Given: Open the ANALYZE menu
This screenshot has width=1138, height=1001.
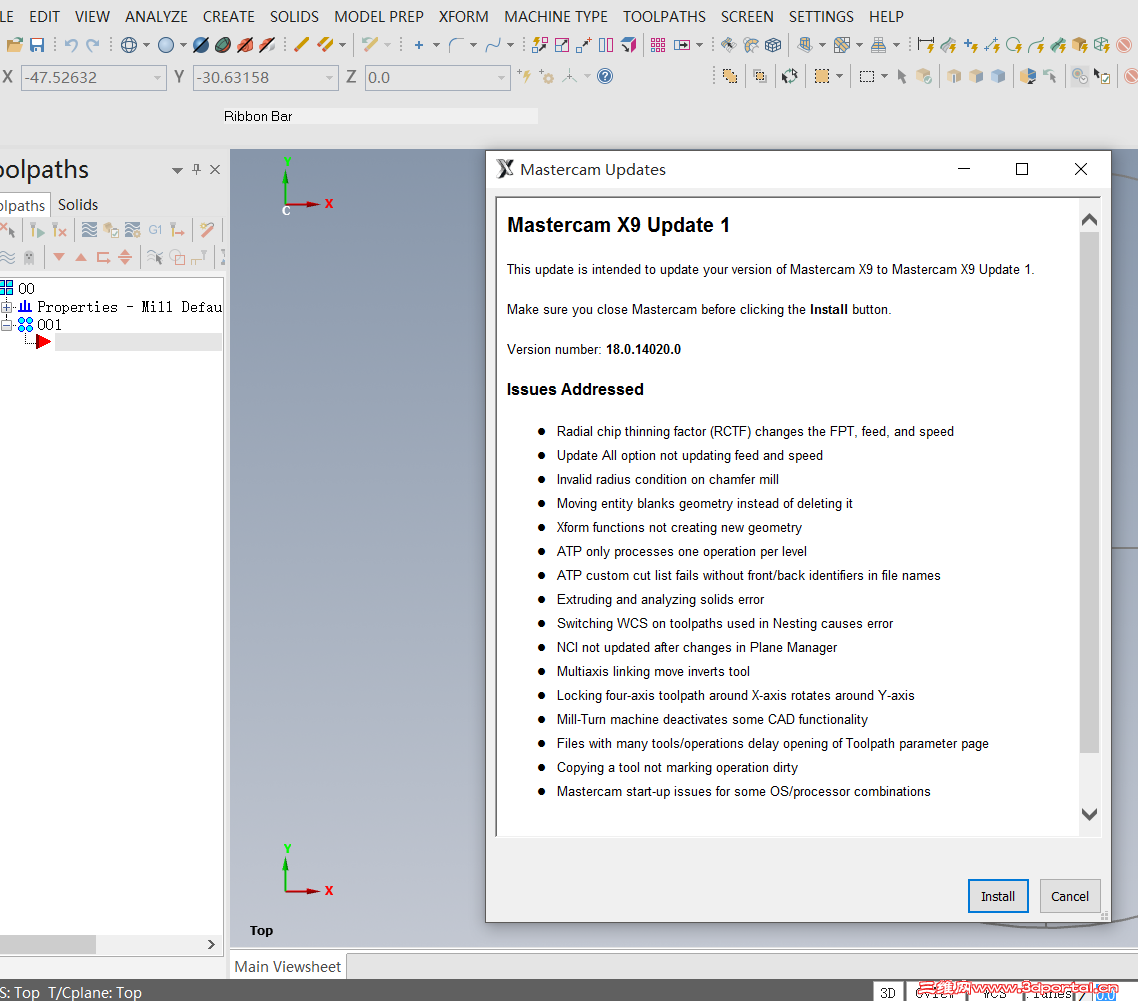Looking at the screenshot, I should [156, 16].
